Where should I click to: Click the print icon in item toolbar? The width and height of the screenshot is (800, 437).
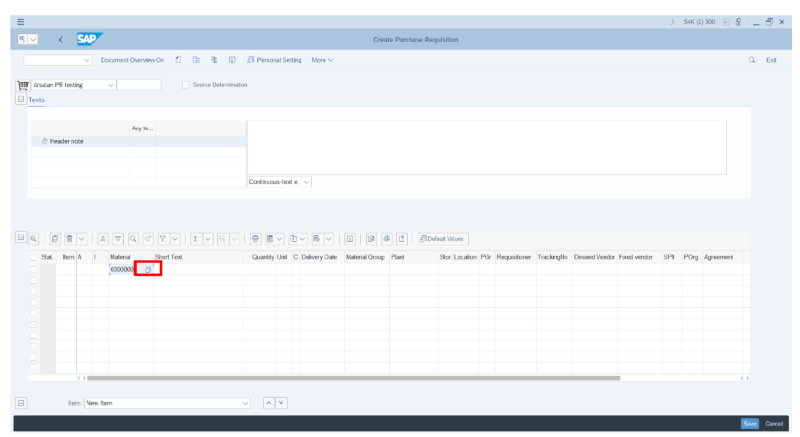coord(256,239)
